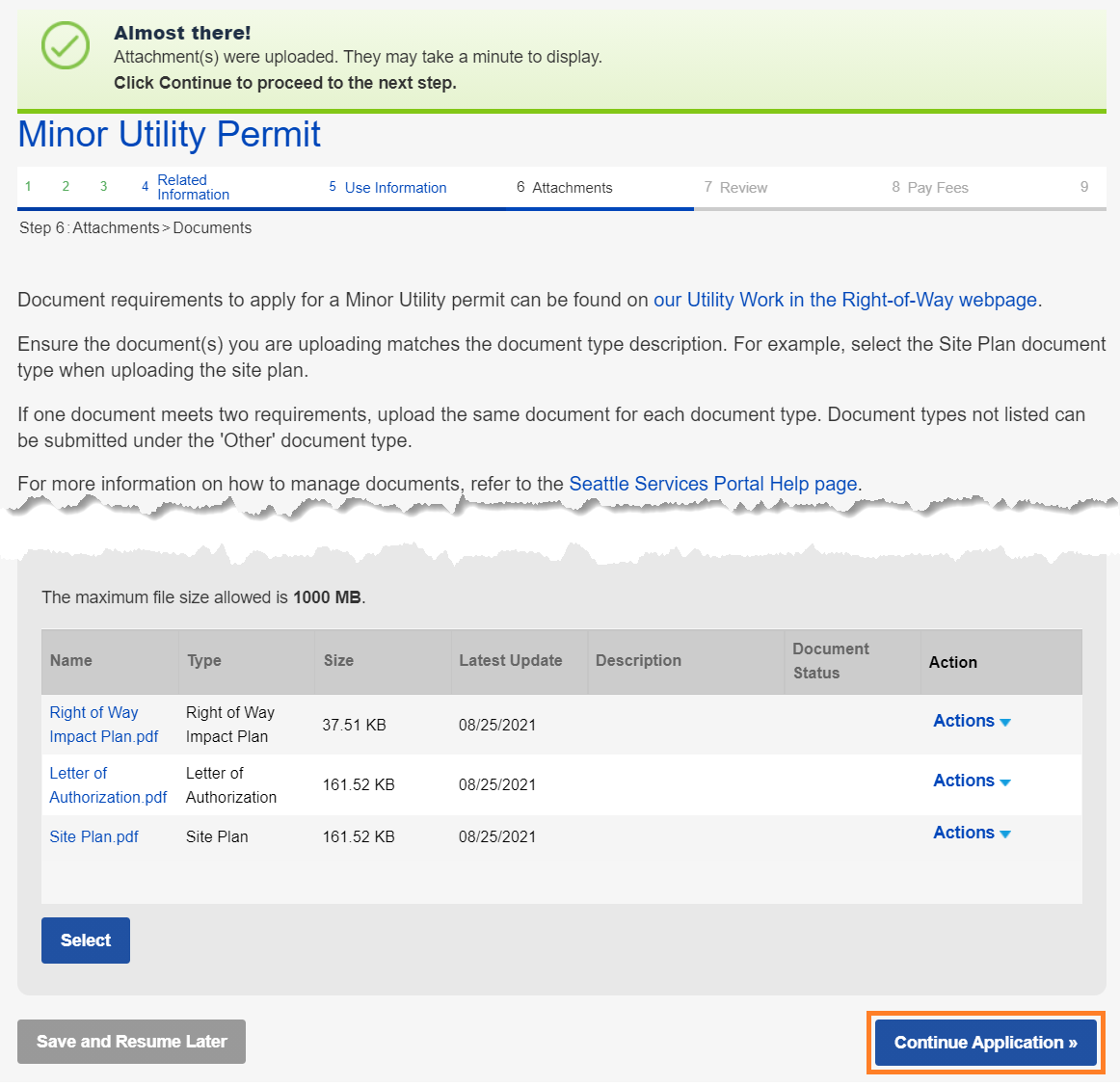Go to step 1 in progress bar
The image size is (1120, 1086).
pos(29,187)
